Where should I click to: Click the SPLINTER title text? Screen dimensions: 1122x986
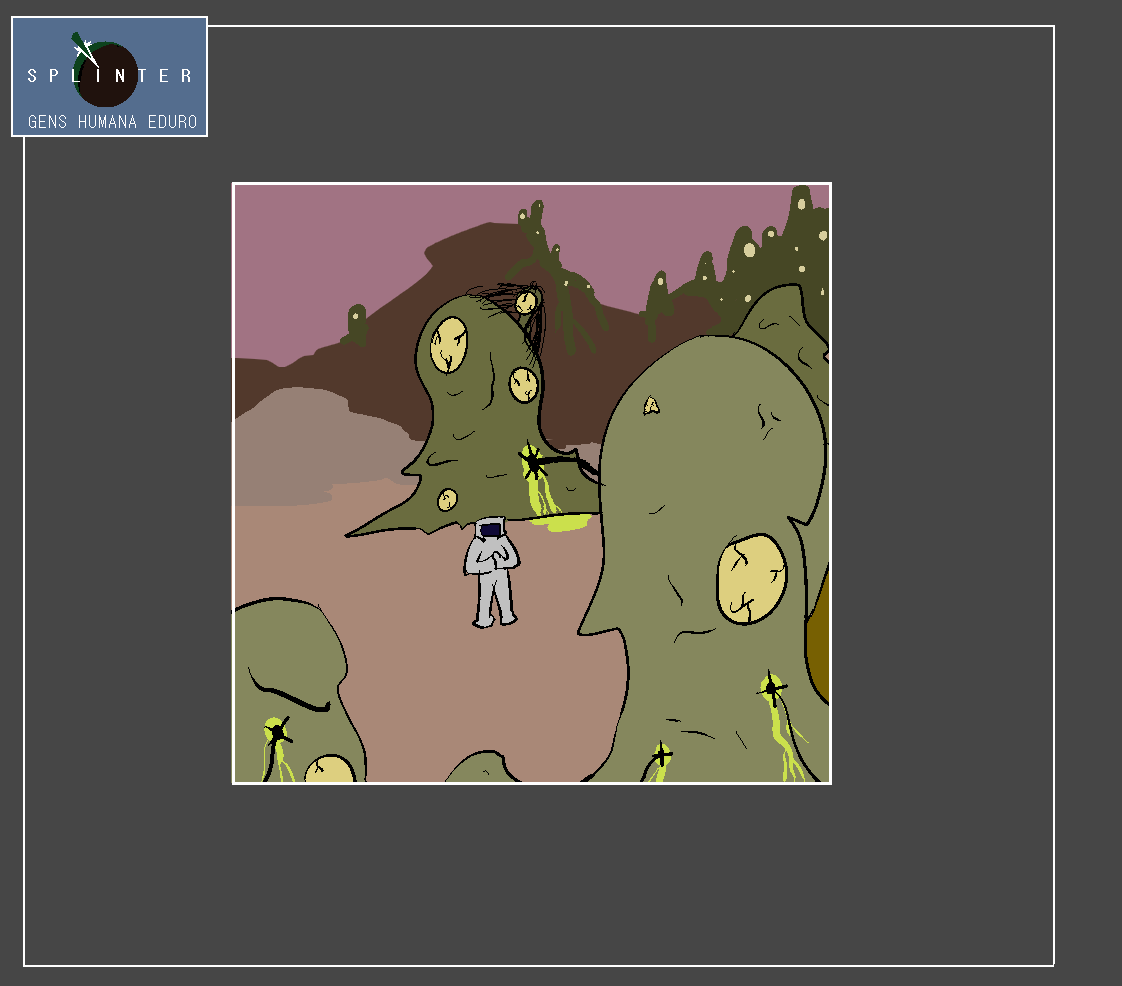(x=110, y=76)
